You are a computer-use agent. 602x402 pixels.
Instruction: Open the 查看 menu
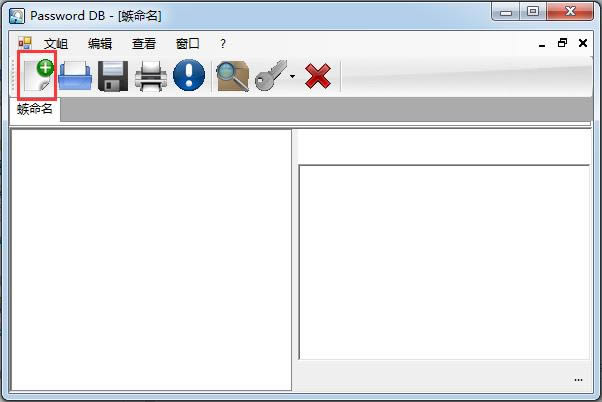click(144, 44)
